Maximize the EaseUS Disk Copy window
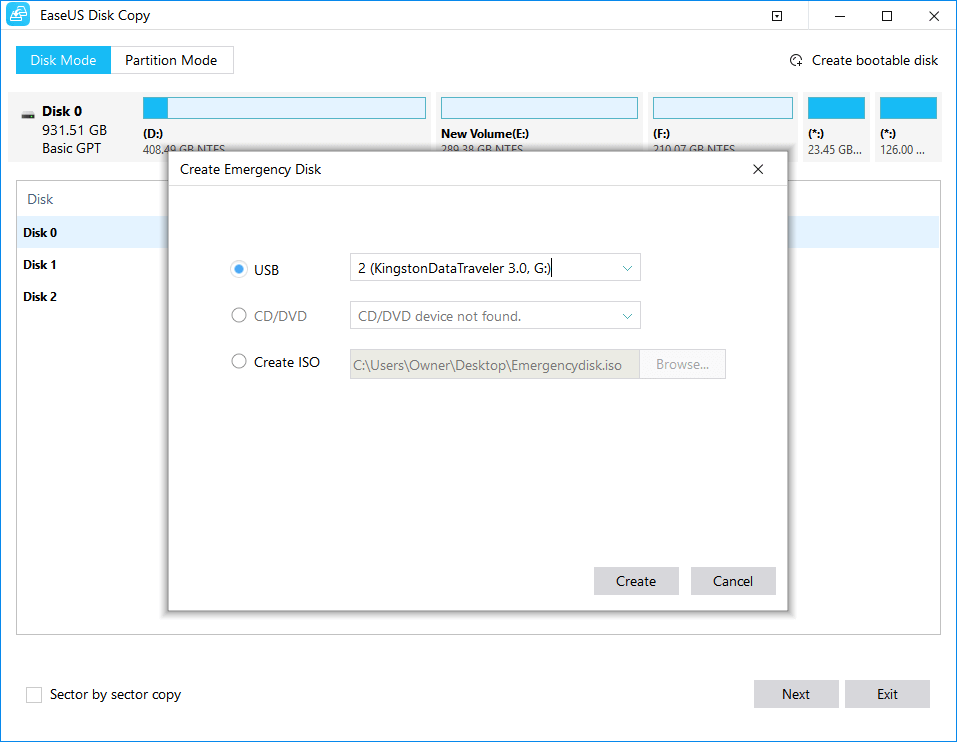The height and width of the screenshot is (742, 957). (887, 16)
